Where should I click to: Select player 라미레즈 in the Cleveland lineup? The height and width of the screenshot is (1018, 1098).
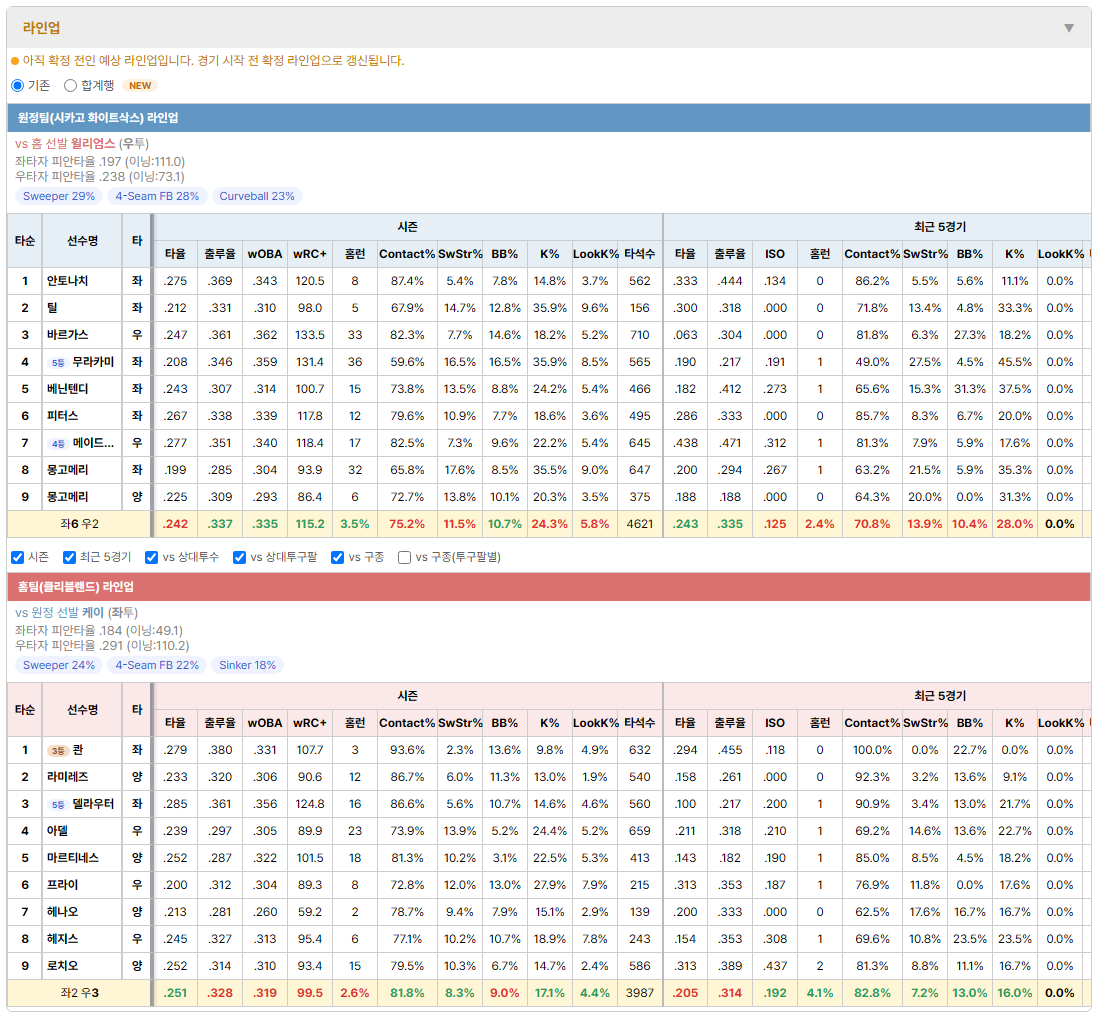67,777
